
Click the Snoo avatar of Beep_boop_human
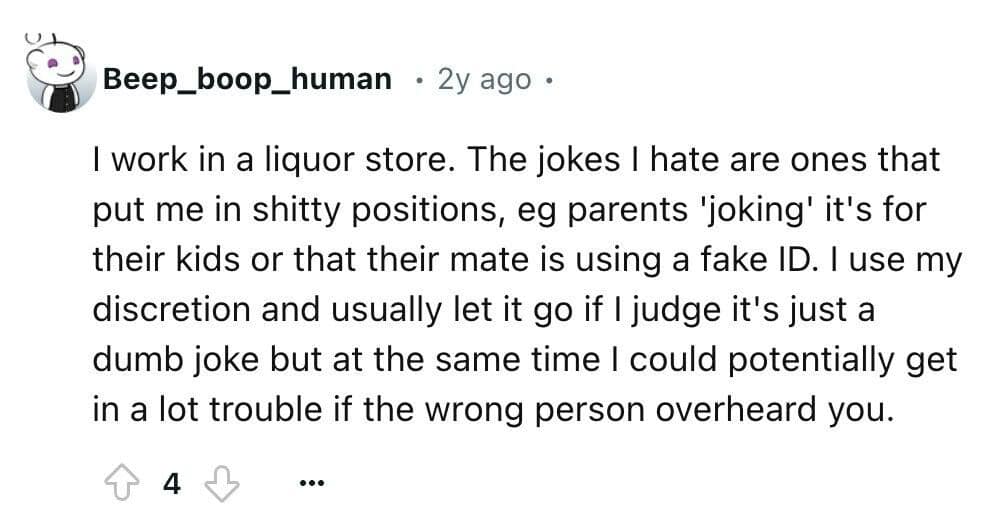pos(57,77)
